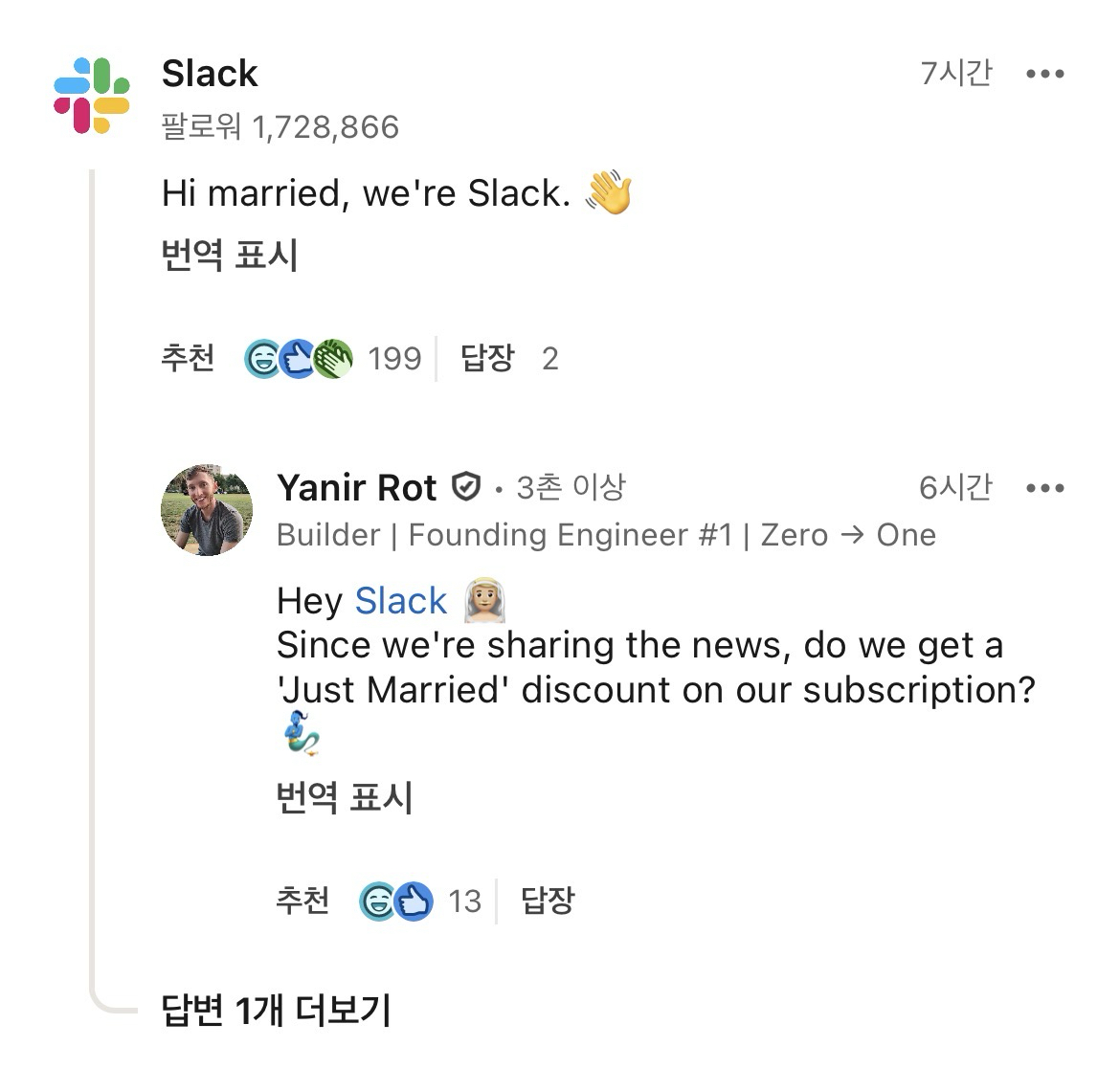The width and height of the screenshot is (1120, 1091).
Task: Like Yanir Rot's reply with 추천
Action: (302, 901)
